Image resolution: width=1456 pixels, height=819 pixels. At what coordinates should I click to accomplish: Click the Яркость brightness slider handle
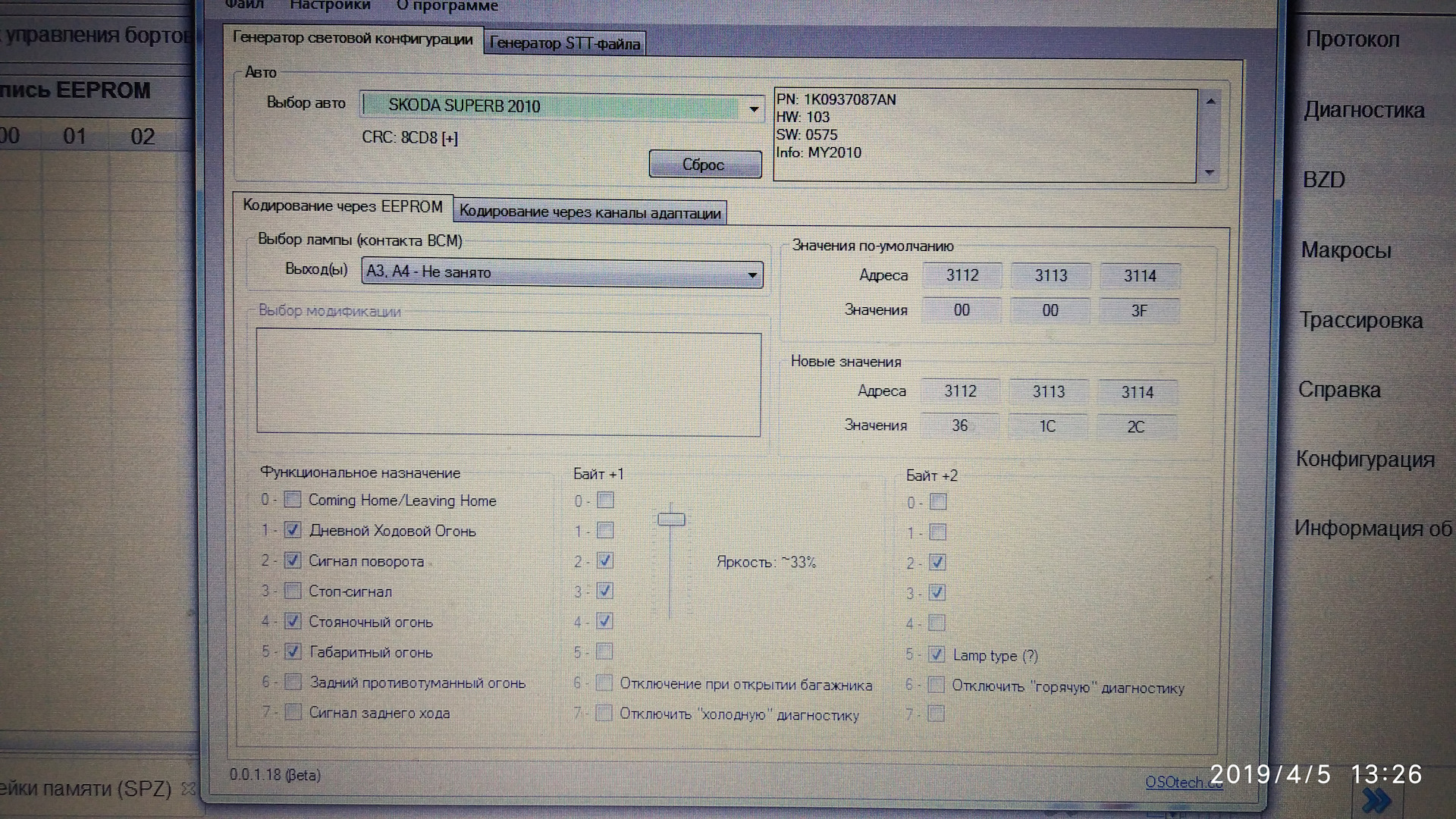tap(671, 519)
